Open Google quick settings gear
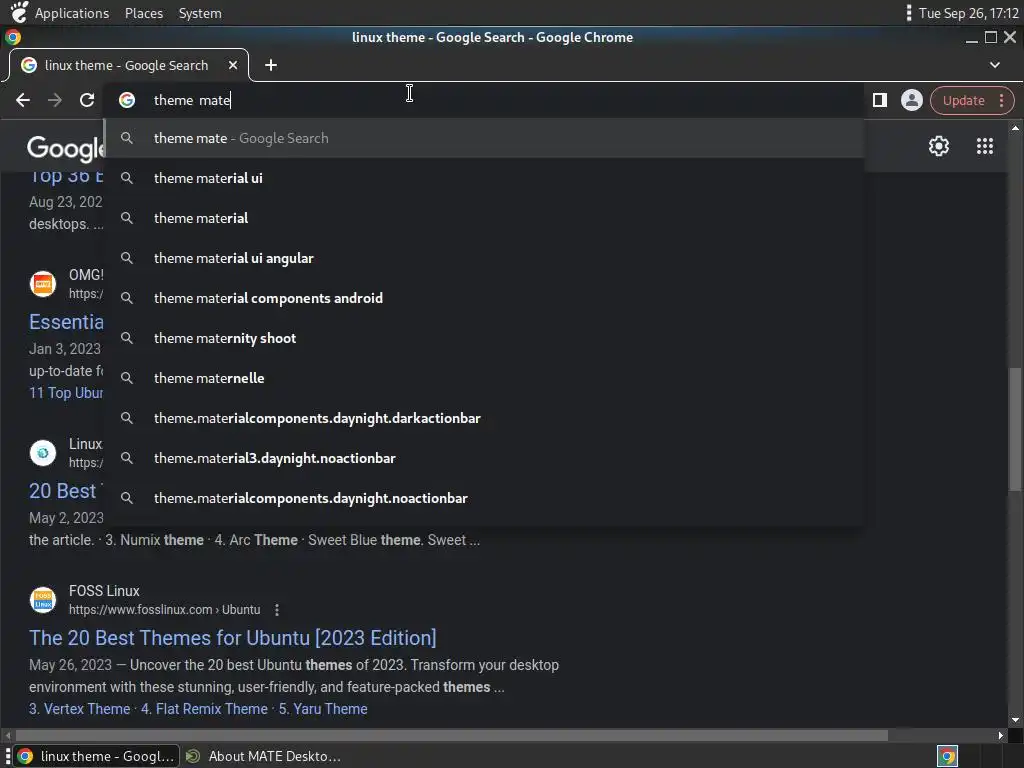The image size is (1024, 768). (938, 146)
